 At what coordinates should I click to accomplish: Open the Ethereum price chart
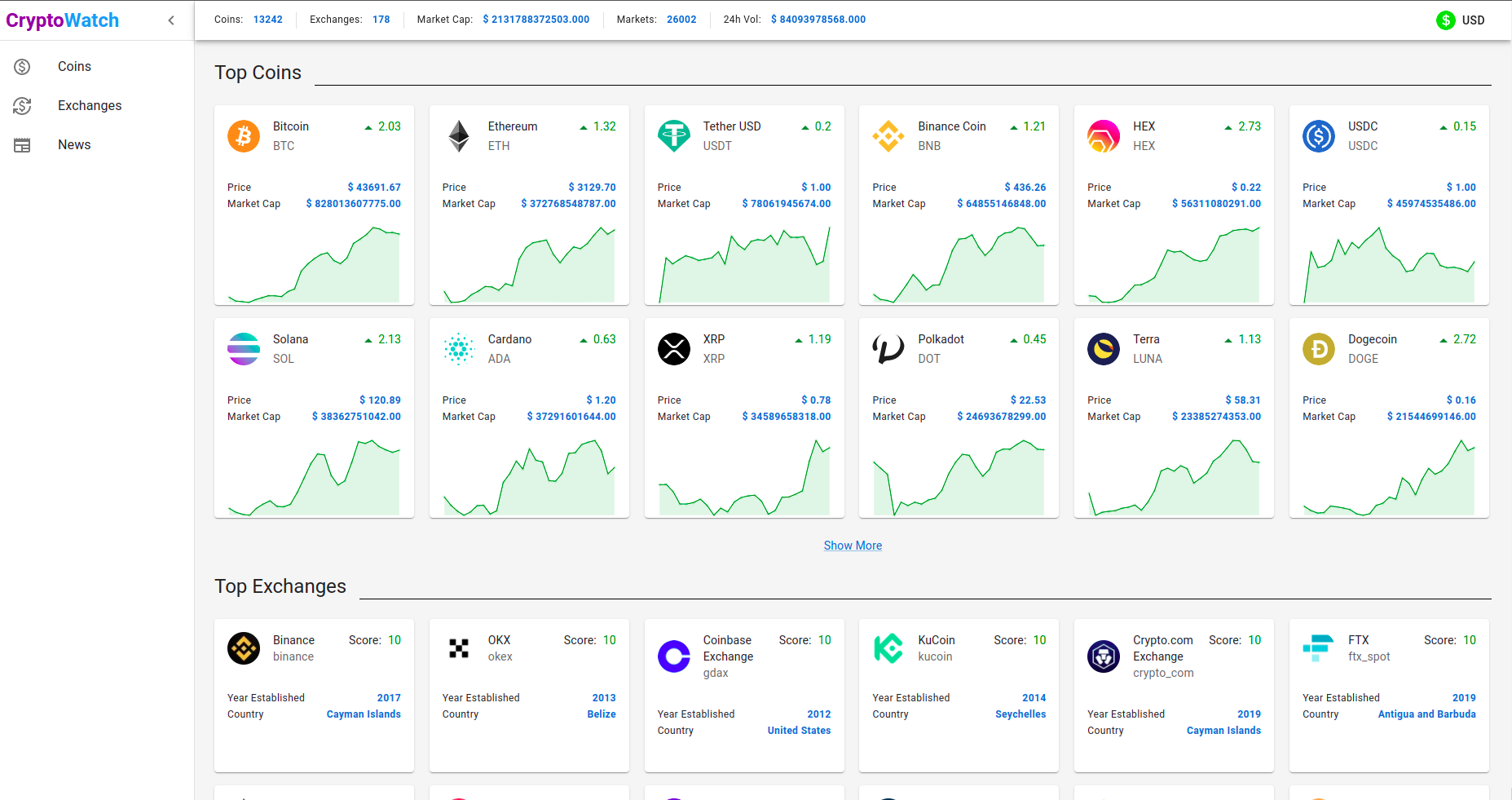coord(529,265)
